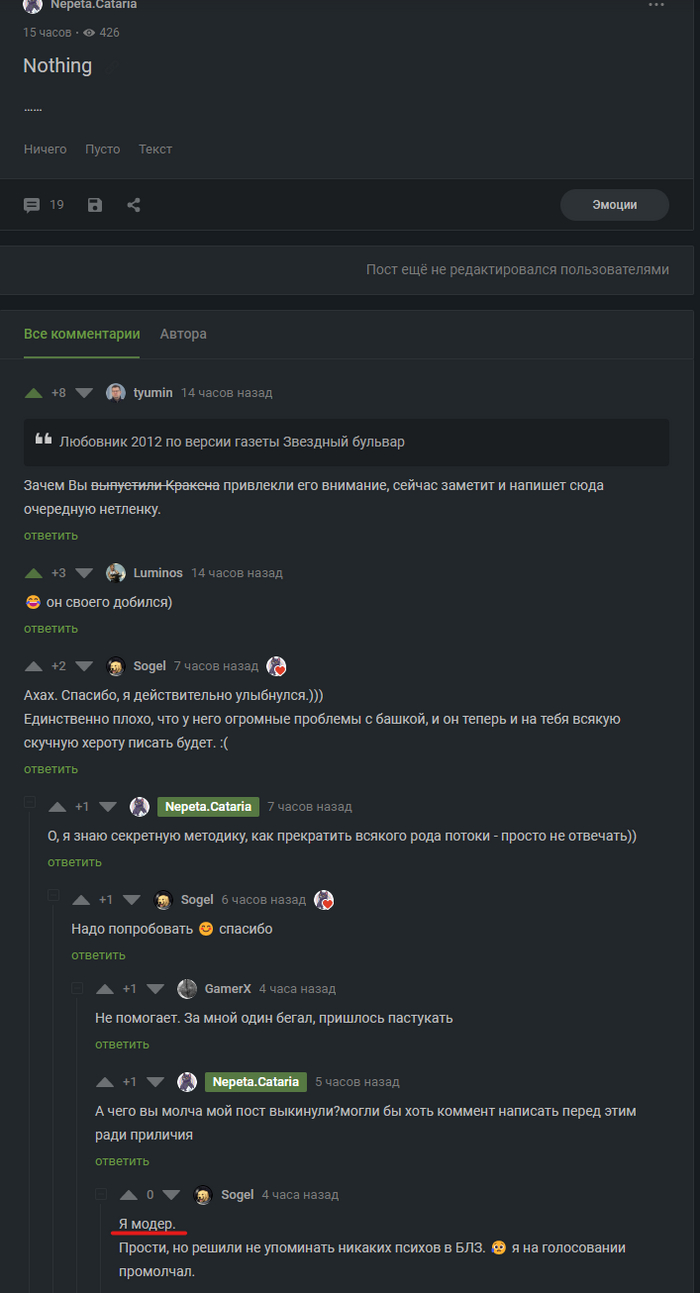Downvote Sogel's top-level comment
700x1293 pixels.
click(84, 667)
